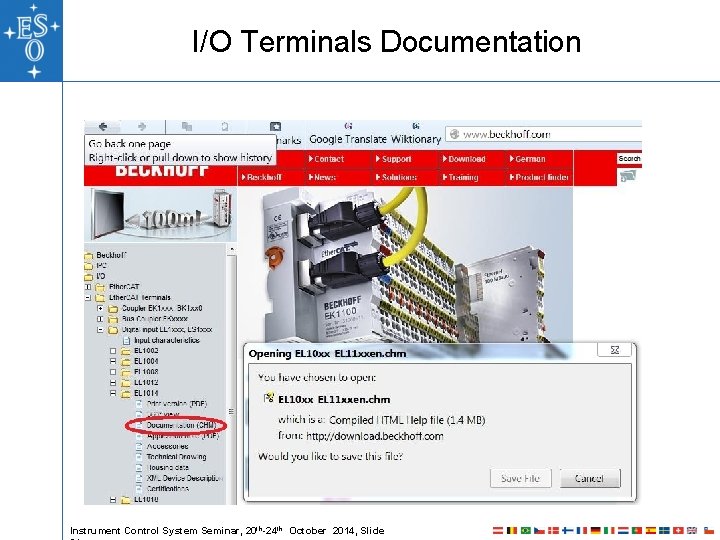Click the Technical Drawing document icon

[139, 457]
